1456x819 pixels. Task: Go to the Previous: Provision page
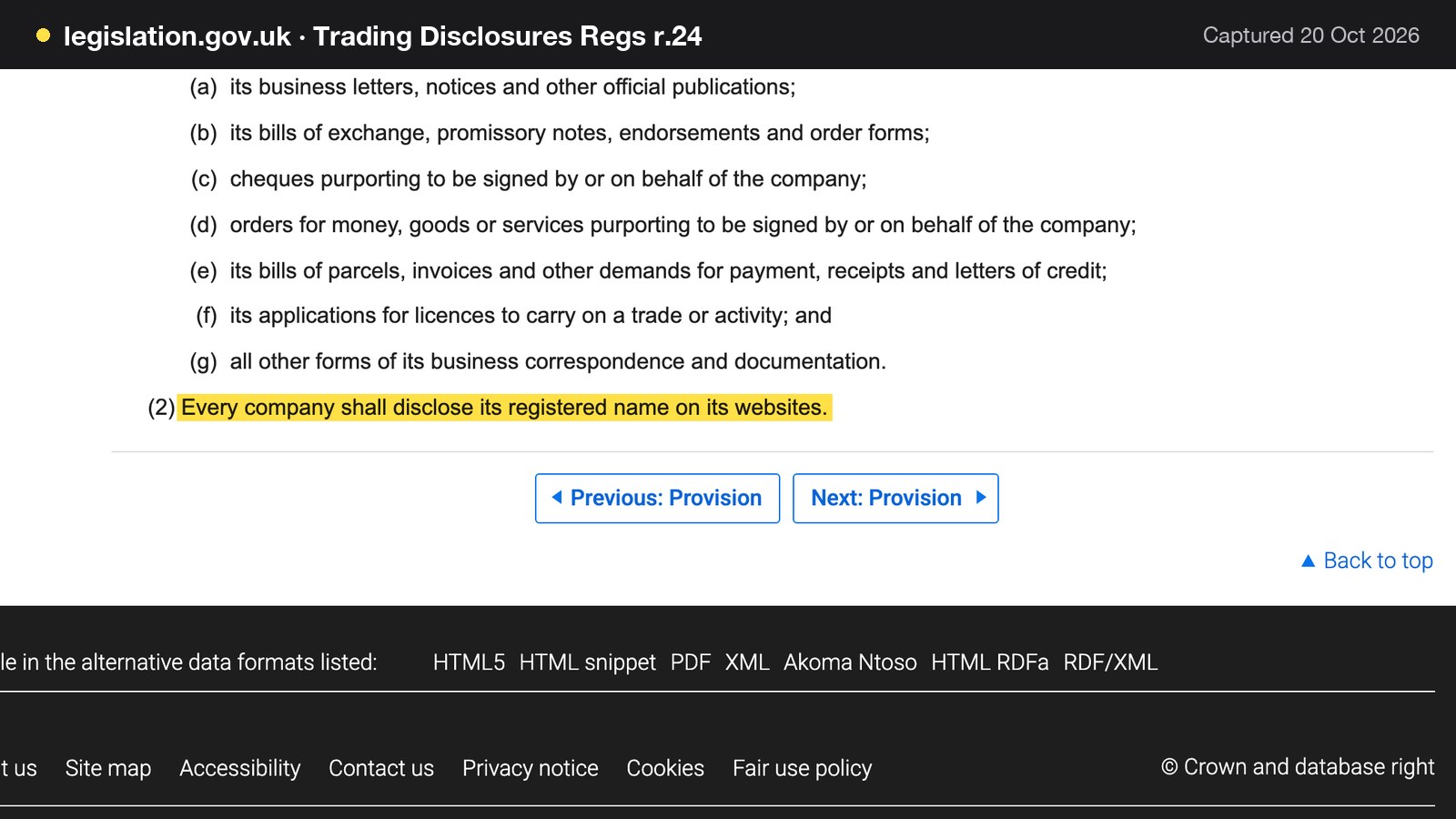click(657, 498)
